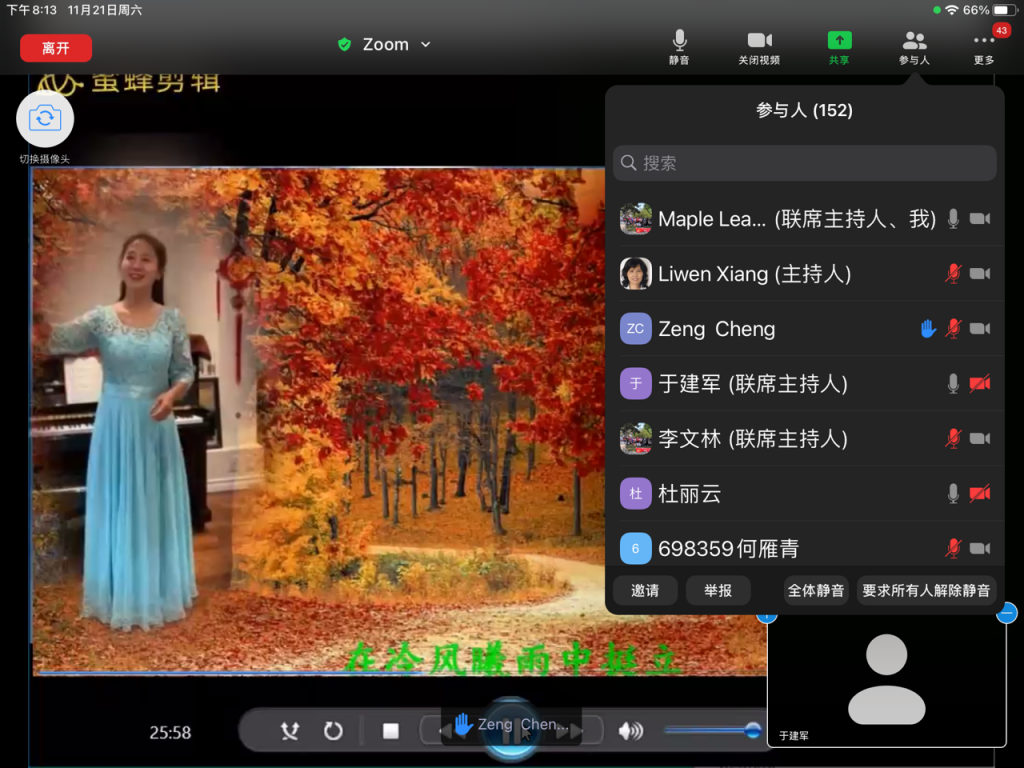Image resolution: width=1024 pixels, height=768 pixels.
Task: Mute microphone with 静音 toolbar button
Action: 679,47
